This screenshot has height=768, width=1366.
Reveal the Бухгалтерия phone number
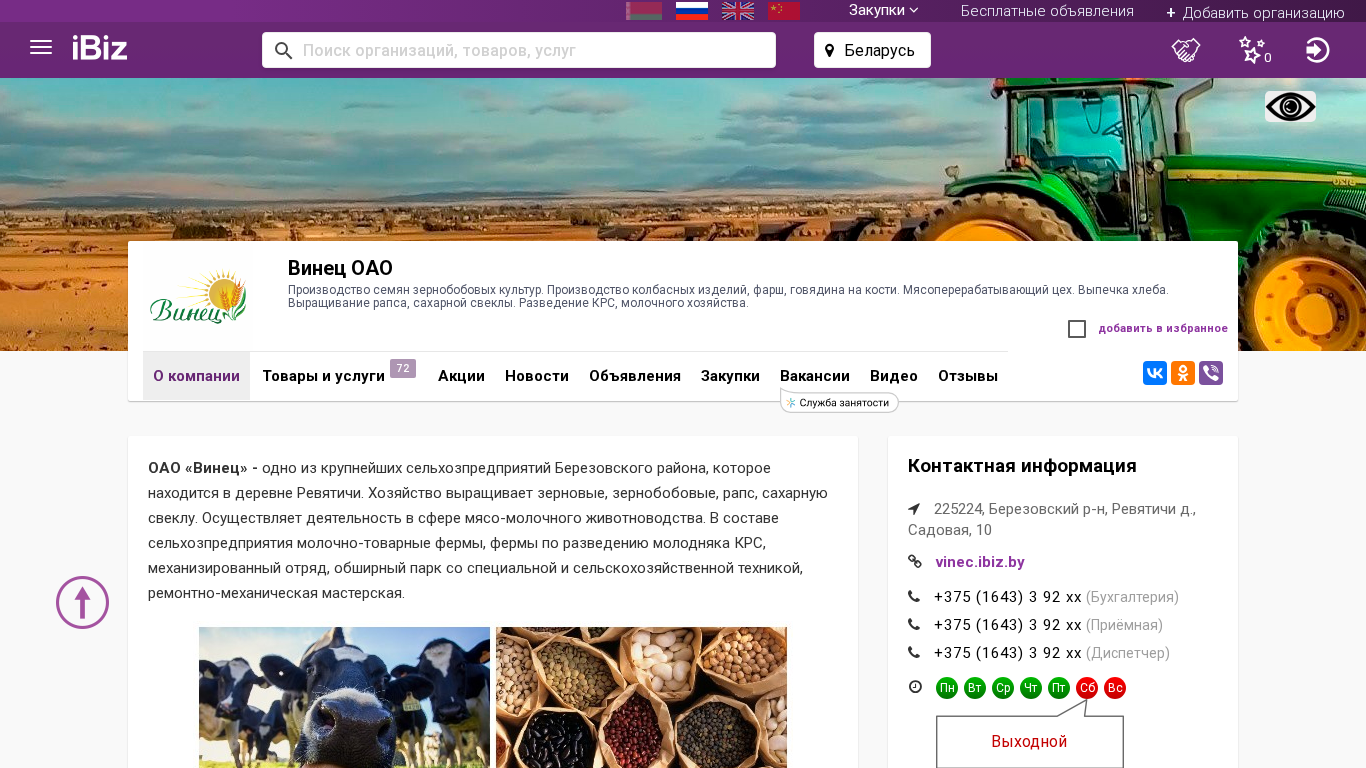(x=1008, y=597)
